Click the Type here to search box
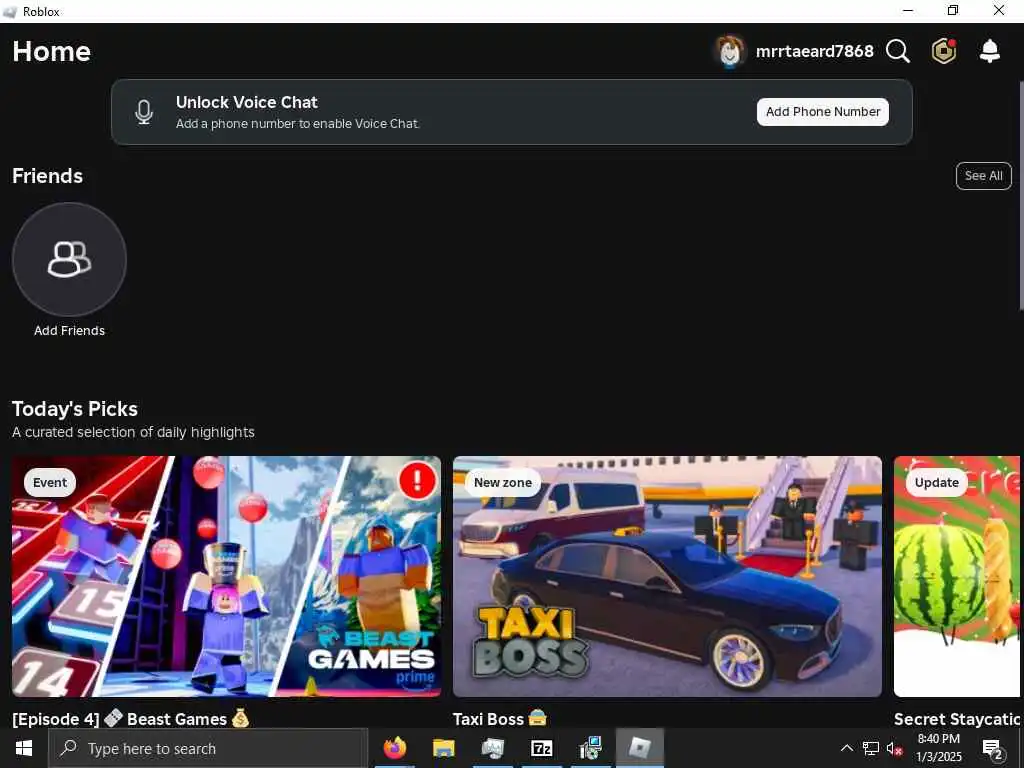The width and height of the screenshot is (1024, 768). 208,748
